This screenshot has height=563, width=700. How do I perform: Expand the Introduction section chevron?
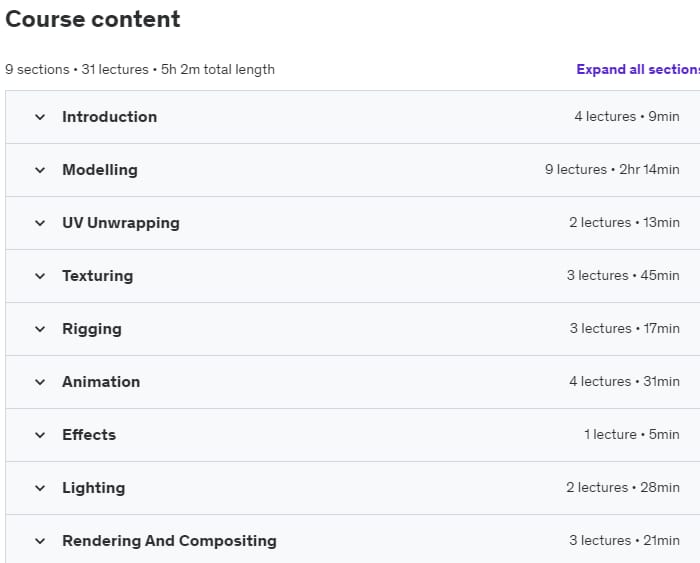[x=40, y=117]
